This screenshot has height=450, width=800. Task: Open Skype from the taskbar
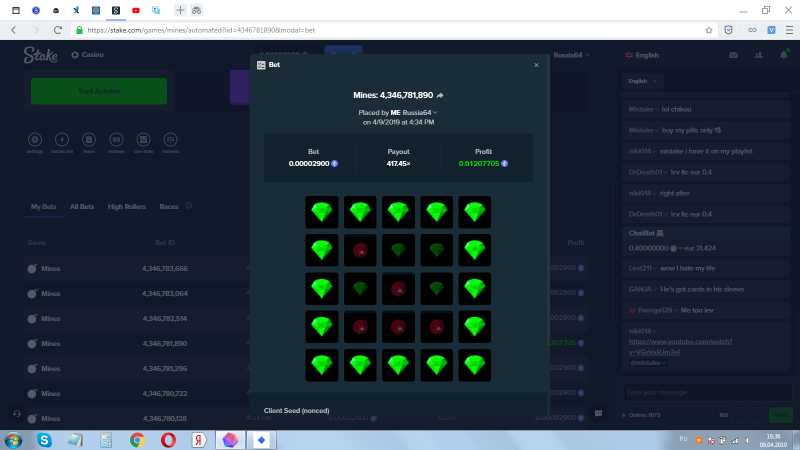point(44,440)
